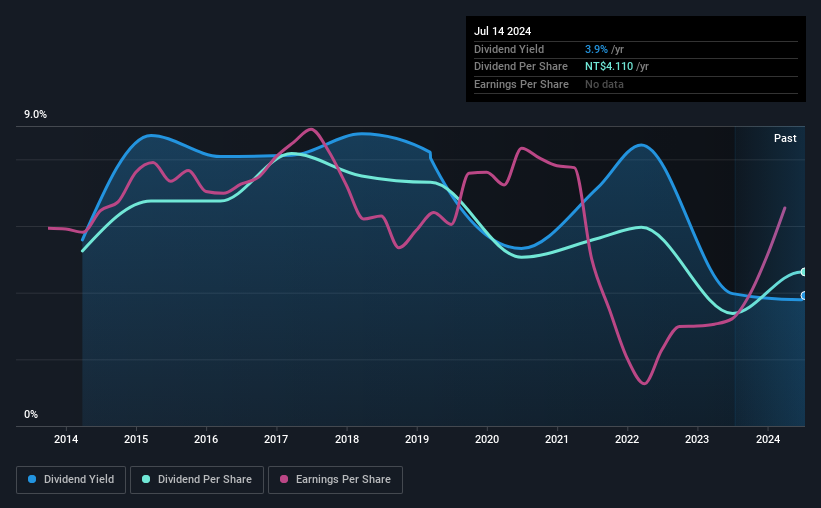Toggle the Dividend Yield legend button
821x508 pixels.
pos(71,480)
